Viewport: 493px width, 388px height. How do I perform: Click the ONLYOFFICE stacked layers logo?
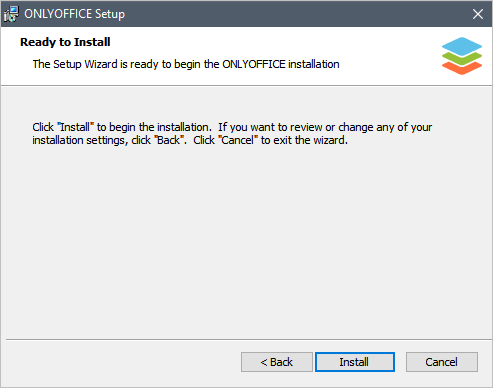click(x=462, y=56)
